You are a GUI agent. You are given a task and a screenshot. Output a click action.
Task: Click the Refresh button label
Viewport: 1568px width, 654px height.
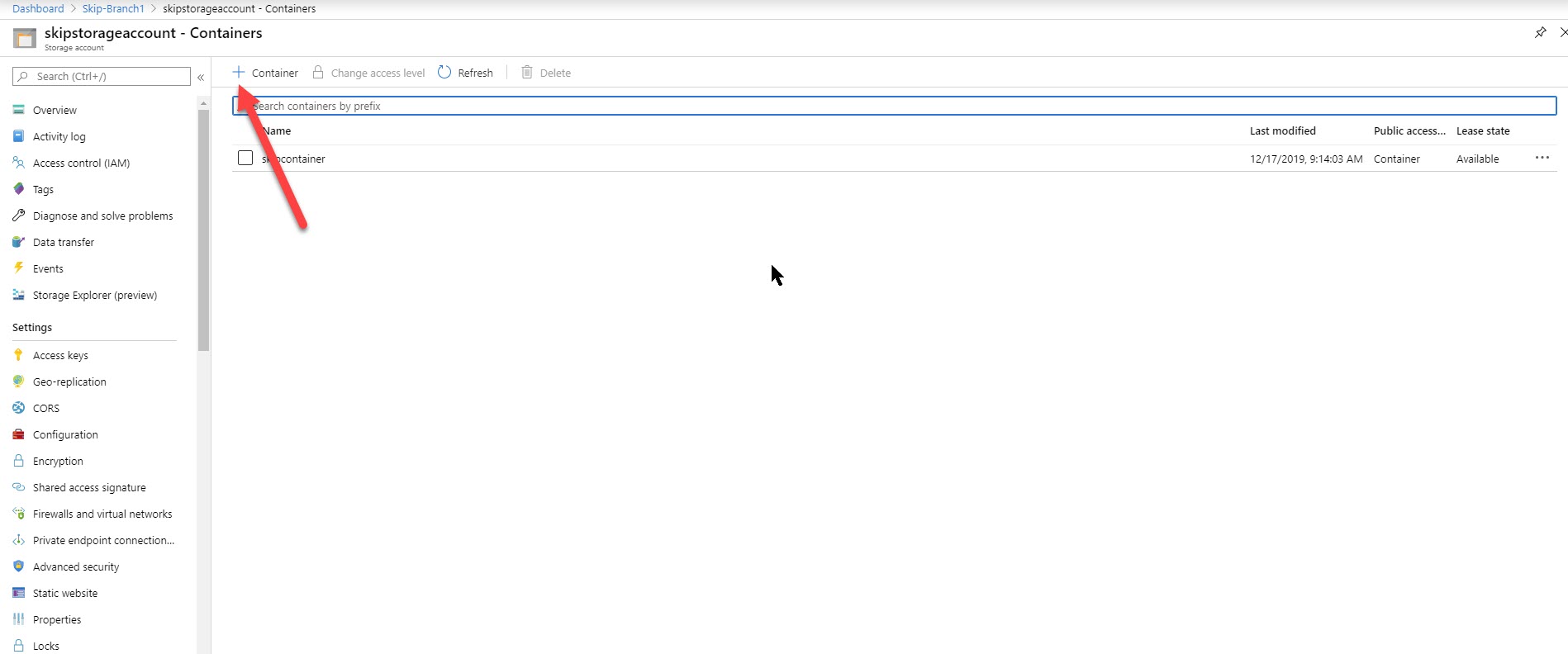(475, 73)
